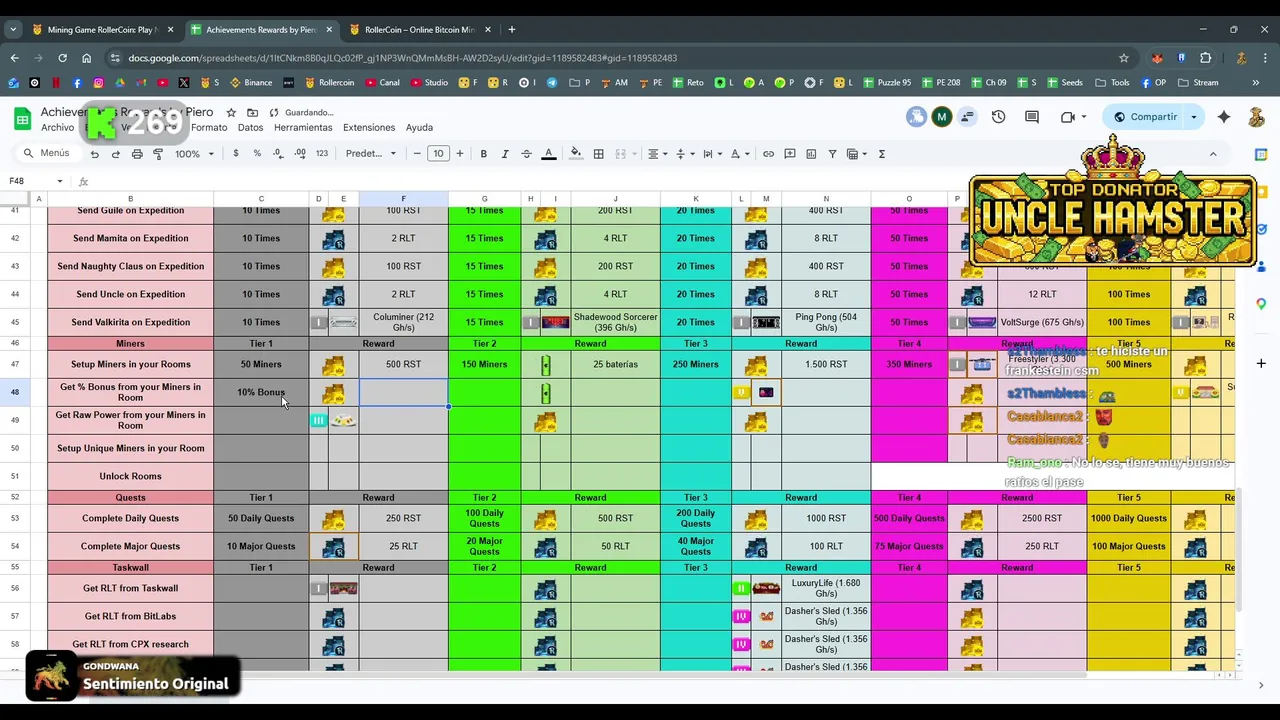Viewport: 1280px width, 720px height.
Task: Reload the browser page
Action: coord(62,58)
